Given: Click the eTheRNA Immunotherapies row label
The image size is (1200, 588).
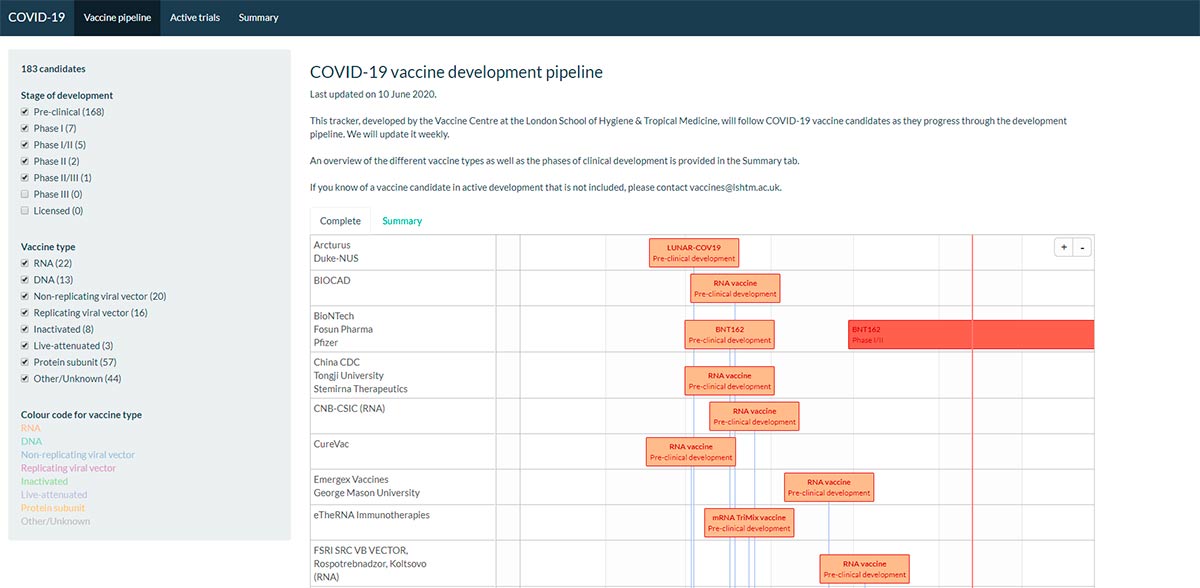Looking at the screenshot, I should (x=372, y=515).
